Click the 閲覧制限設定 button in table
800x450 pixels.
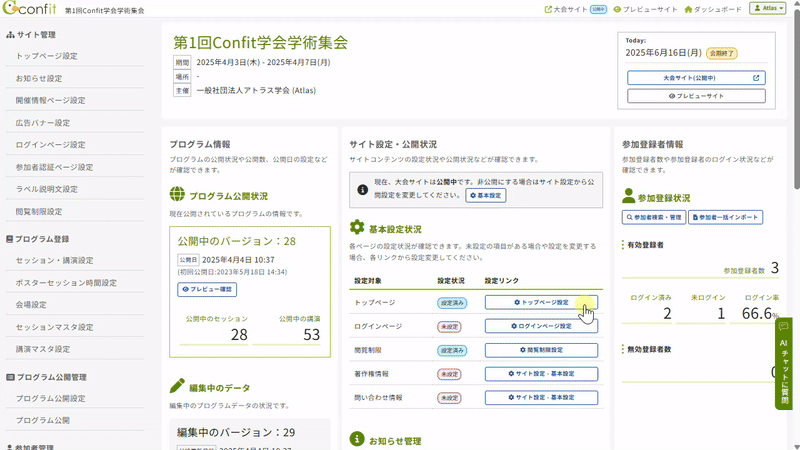(x=541, y=350)
